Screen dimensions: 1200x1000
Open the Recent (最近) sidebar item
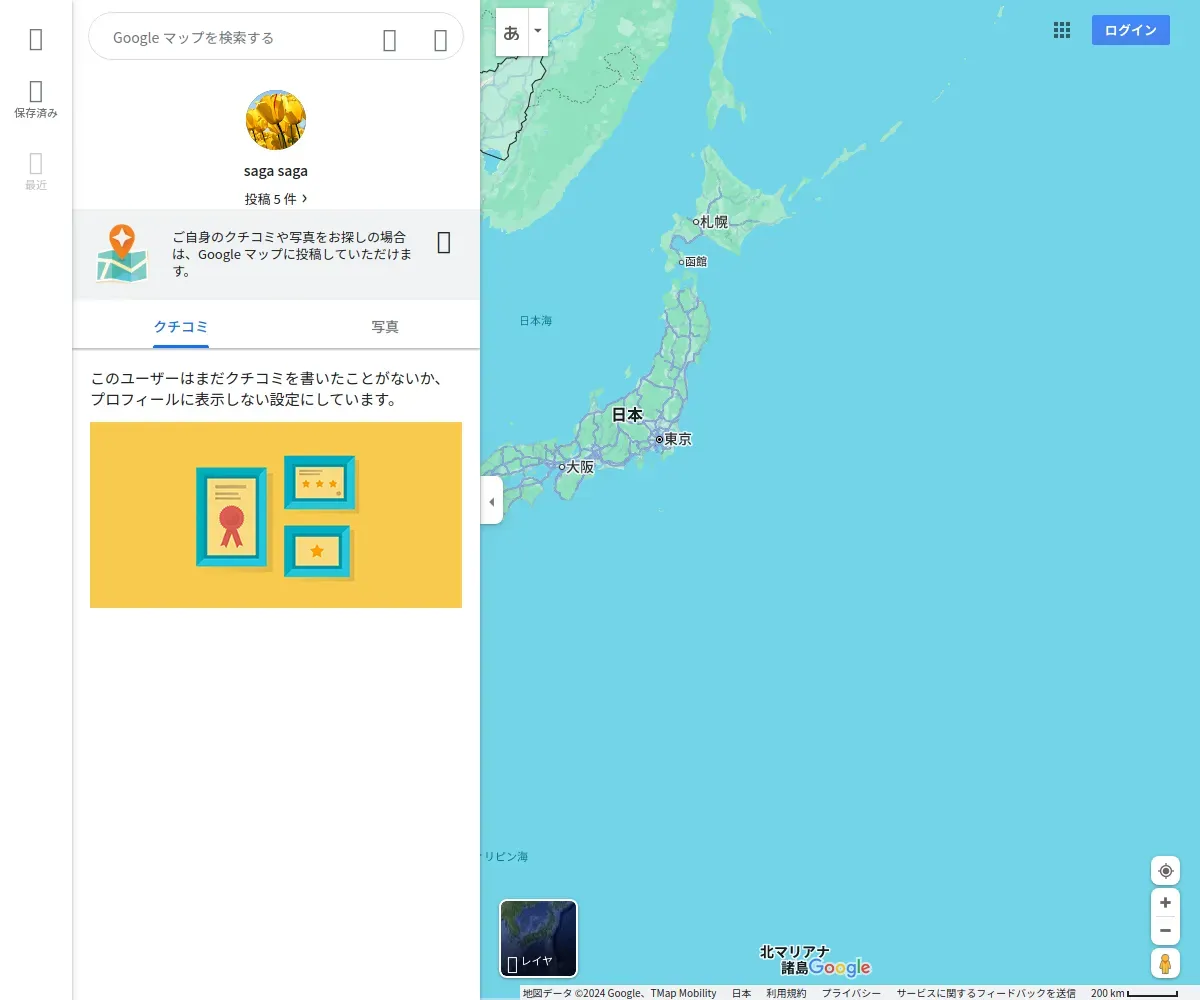click(36, 172)
